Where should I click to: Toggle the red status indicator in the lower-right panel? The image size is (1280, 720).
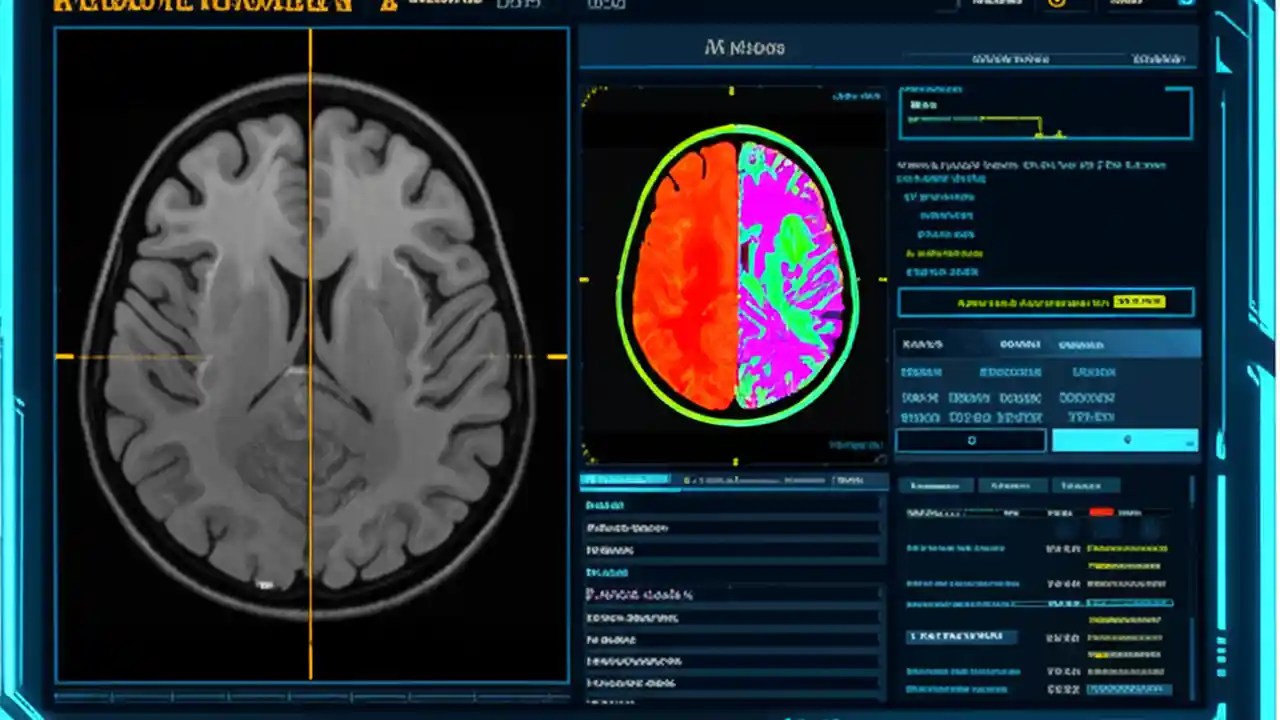(1101, 512)
